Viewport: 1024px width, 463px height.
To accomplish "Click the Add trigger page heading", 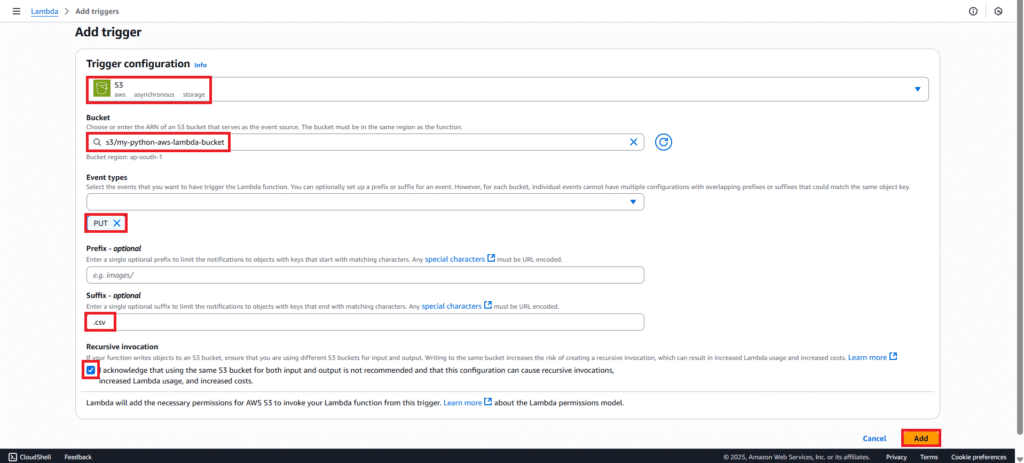I will point(108,32).
